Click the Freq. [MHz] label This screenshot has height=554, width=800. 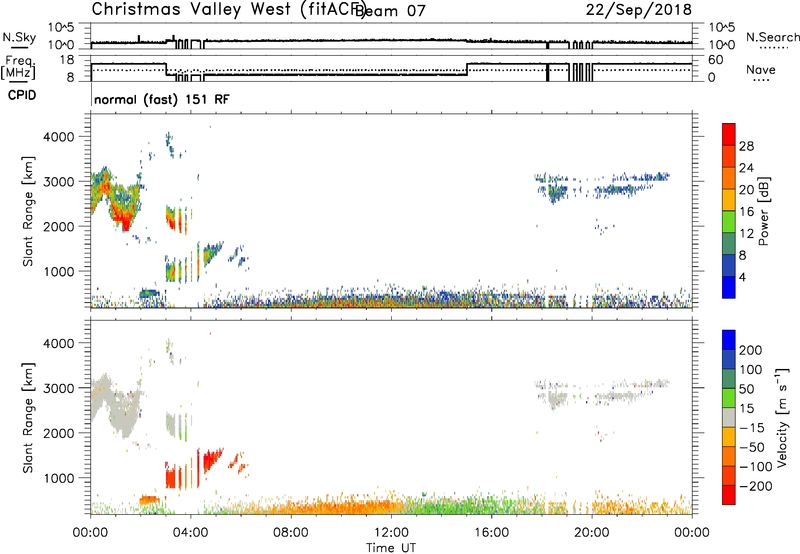pos(19,67)
